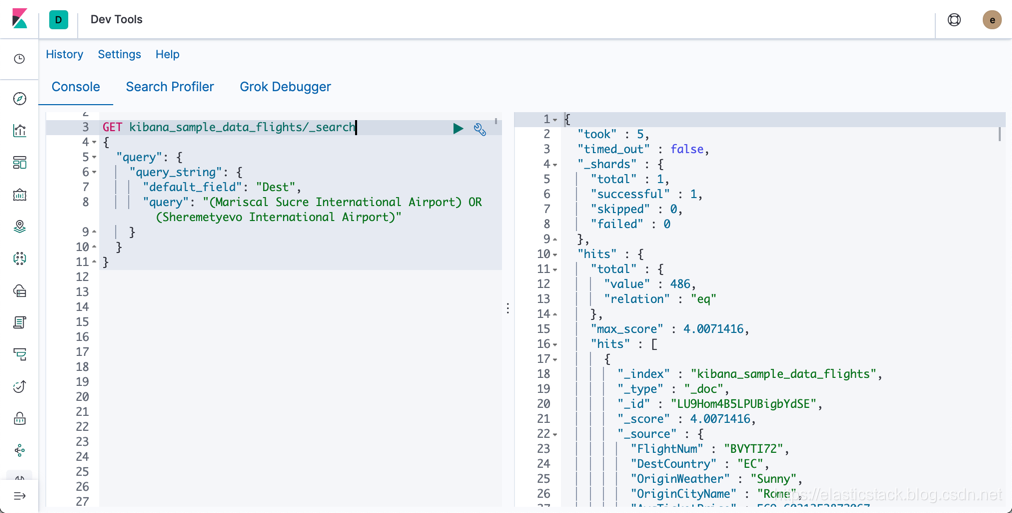Viewport: 1012px width, 513px height.
Task: Open APM icon in sidebar
Action: coord(19,354)
